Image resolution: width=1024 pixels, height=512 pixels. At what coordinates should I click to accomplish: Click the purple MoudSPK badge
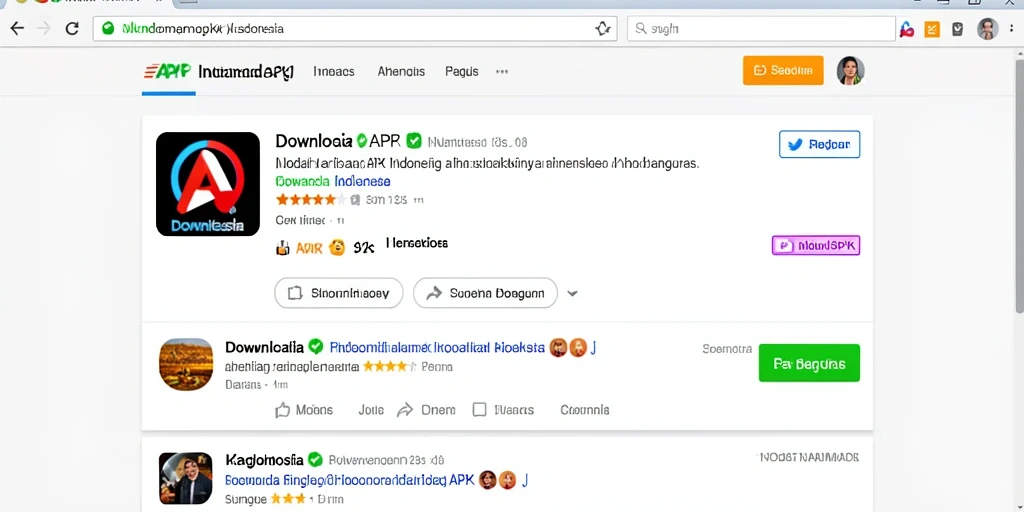tap(816, 246)
